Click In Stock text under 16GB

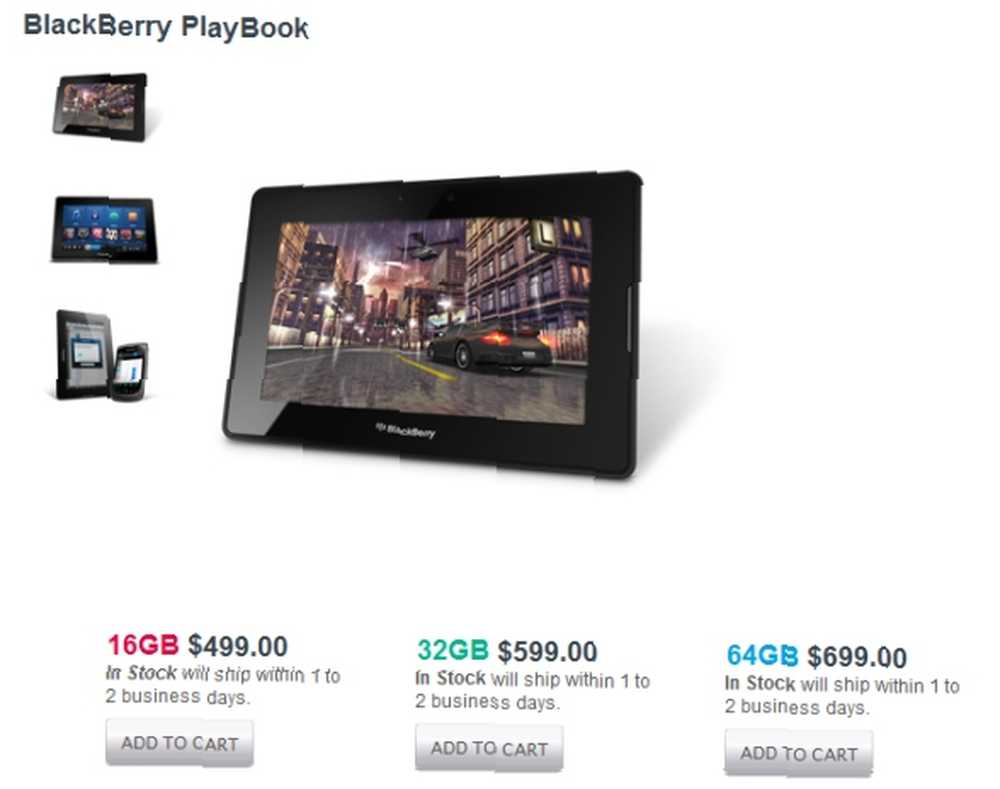141,673
